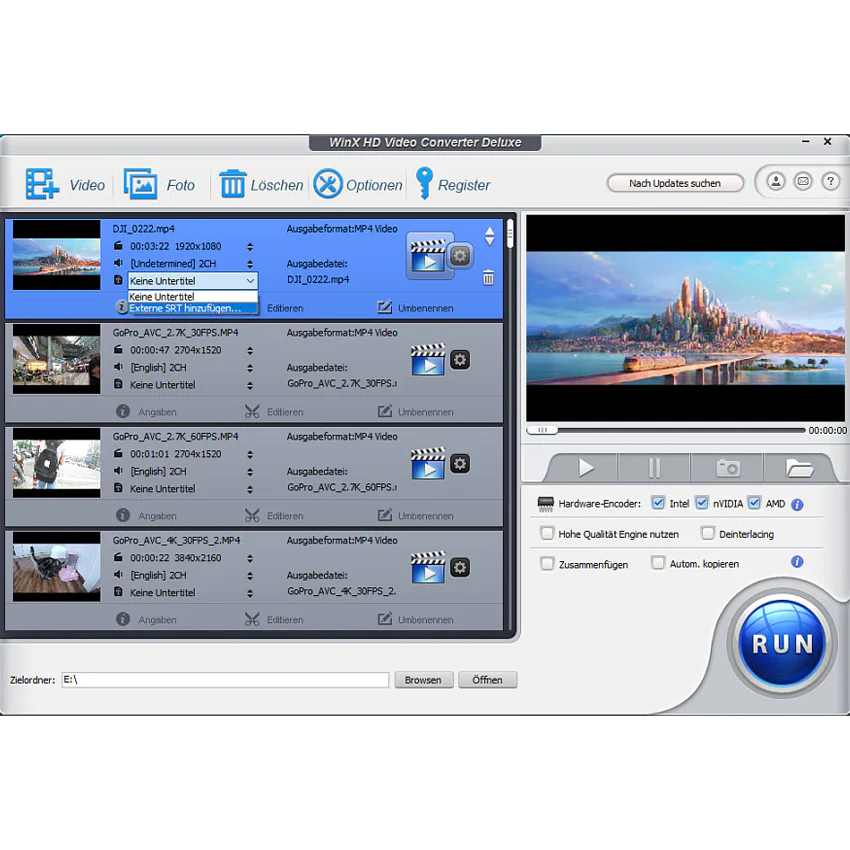Change subtitle stepper for GoPro_AVC_2.7K_30FPS.MP4

250,385
